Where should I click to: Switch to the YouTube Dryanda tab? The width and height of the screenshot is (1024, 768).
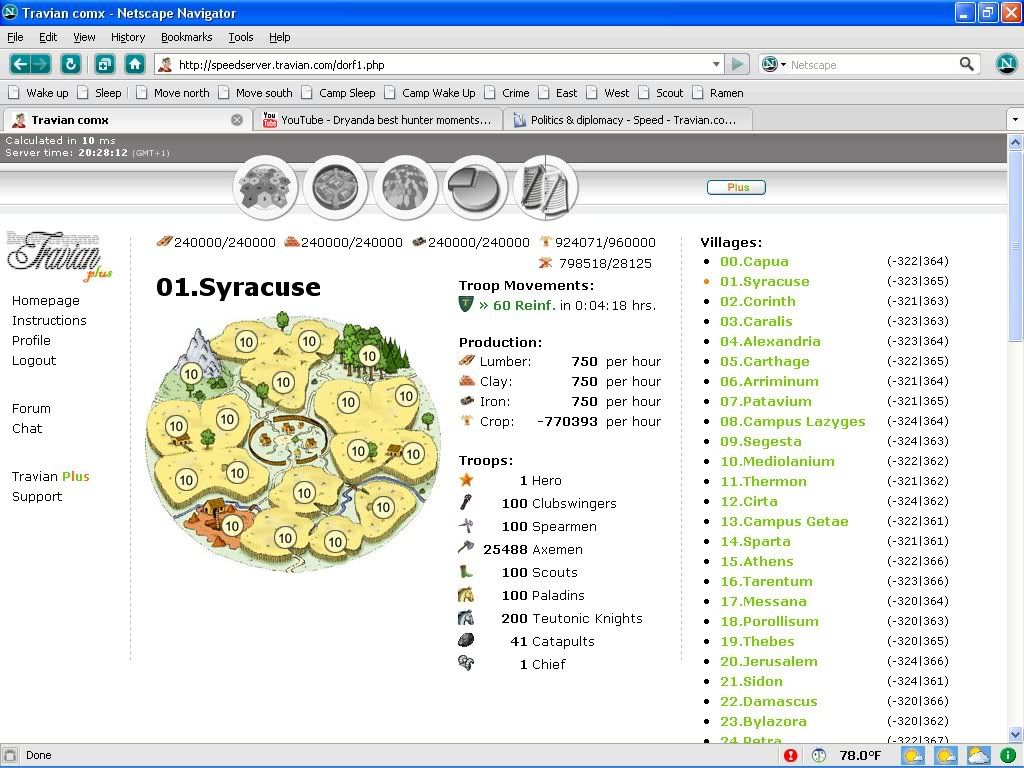pos(377,120)
